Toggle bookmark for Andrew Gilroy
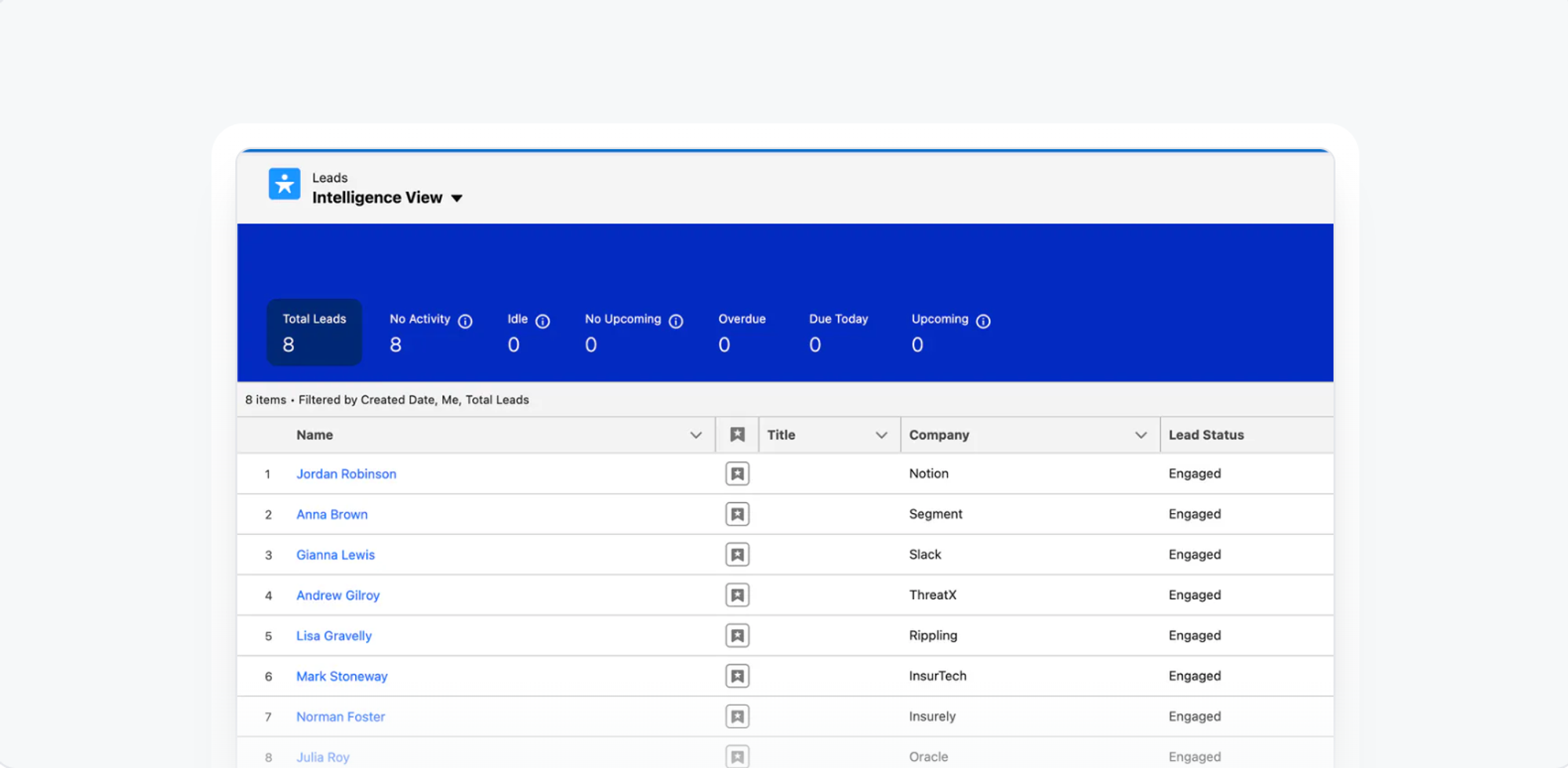Viewport: 1568px width, 768px height. pos(737,595)
